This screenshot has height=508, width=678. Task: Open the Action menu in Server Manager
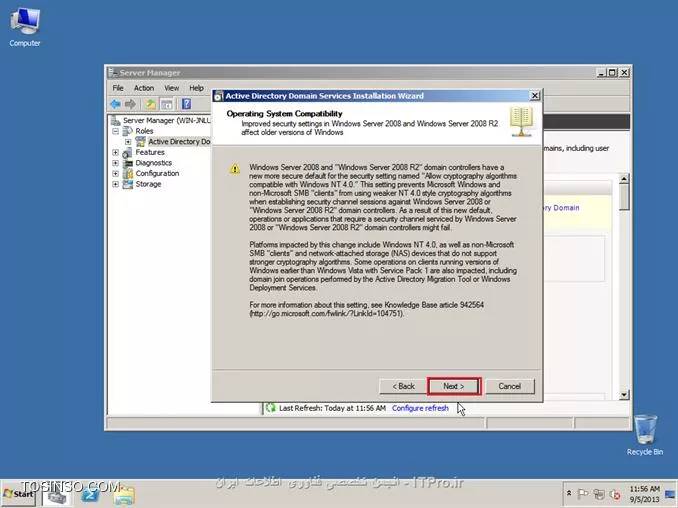pyautogui.click(x=144, y=88)
